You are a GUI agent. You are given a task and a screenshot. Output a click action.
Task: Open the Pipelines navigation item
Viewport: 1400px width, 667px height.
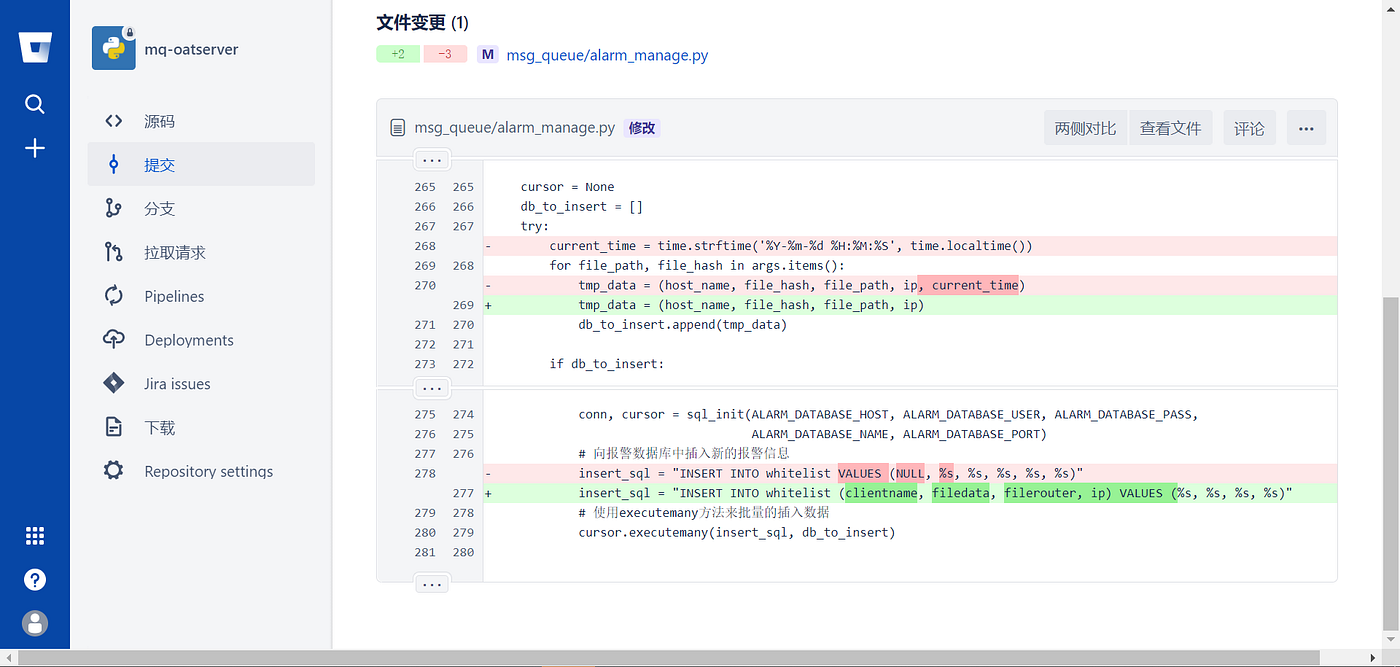click(201, 296)
